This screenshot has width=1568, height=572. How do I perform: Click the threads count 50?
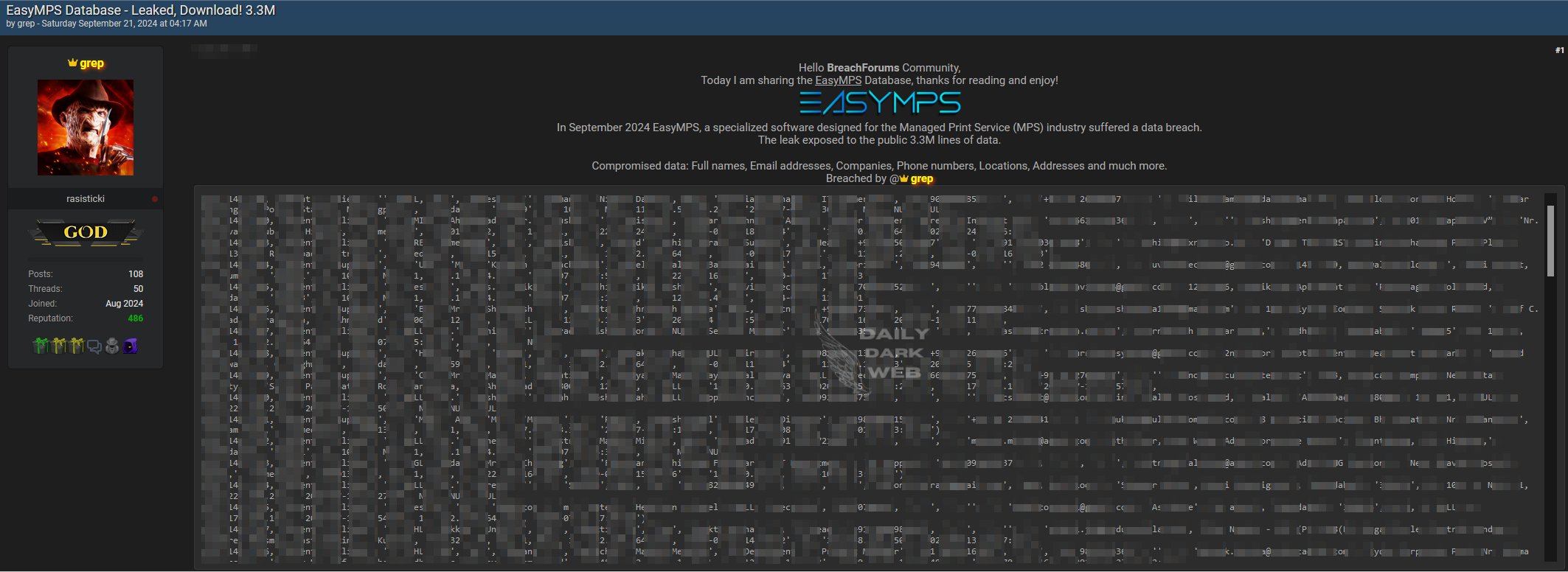138,289
